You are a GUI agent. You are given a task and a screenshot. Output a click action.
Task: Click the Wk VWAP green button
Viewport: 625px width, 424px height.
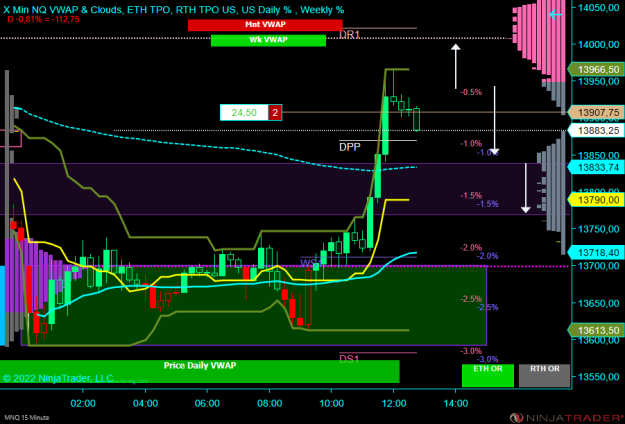click(x=268, y=40)
